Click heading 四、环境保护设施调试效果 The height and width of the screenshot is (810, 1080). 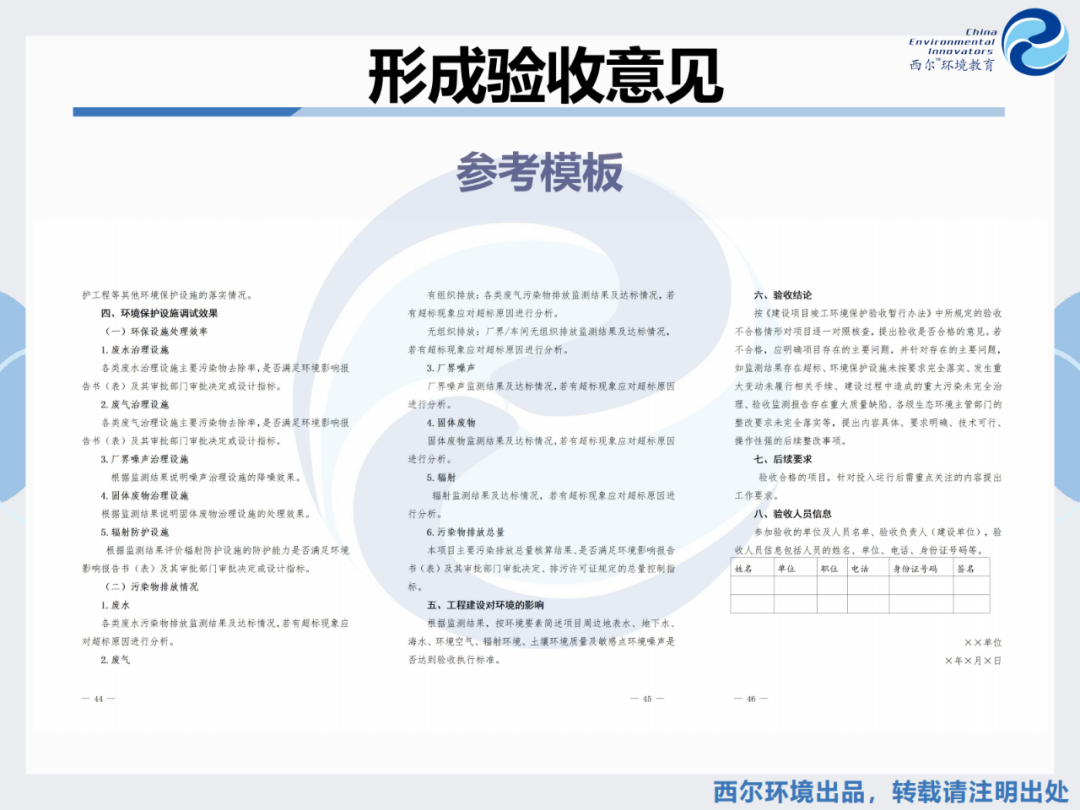point(159,313)
